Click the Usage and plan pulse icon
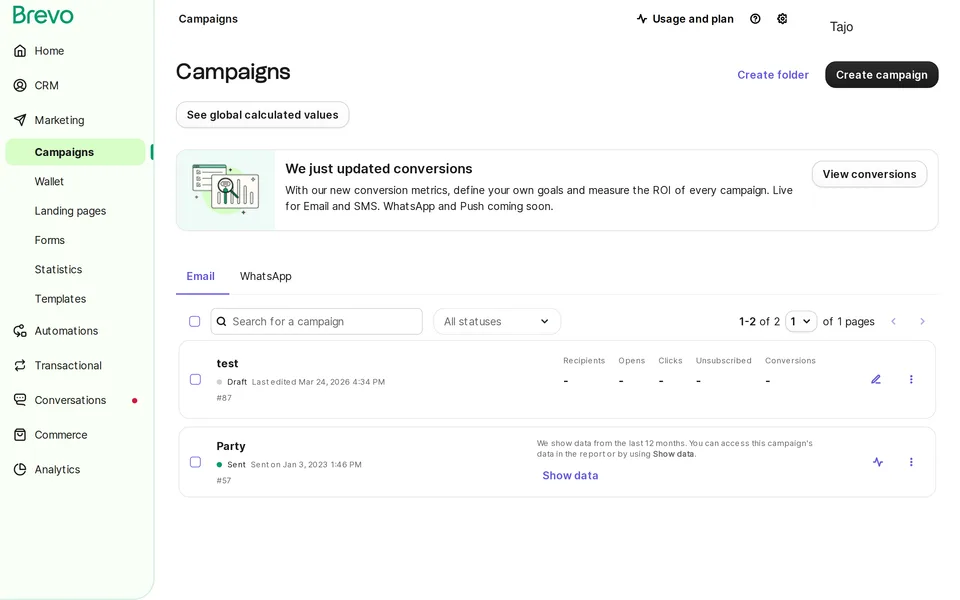 (x=642, y=19)
